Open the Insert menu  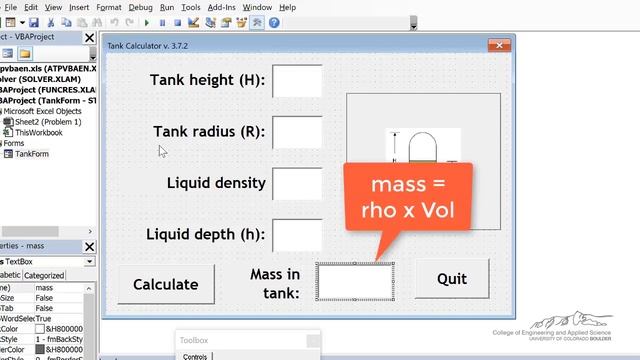[x=79, y=7]
